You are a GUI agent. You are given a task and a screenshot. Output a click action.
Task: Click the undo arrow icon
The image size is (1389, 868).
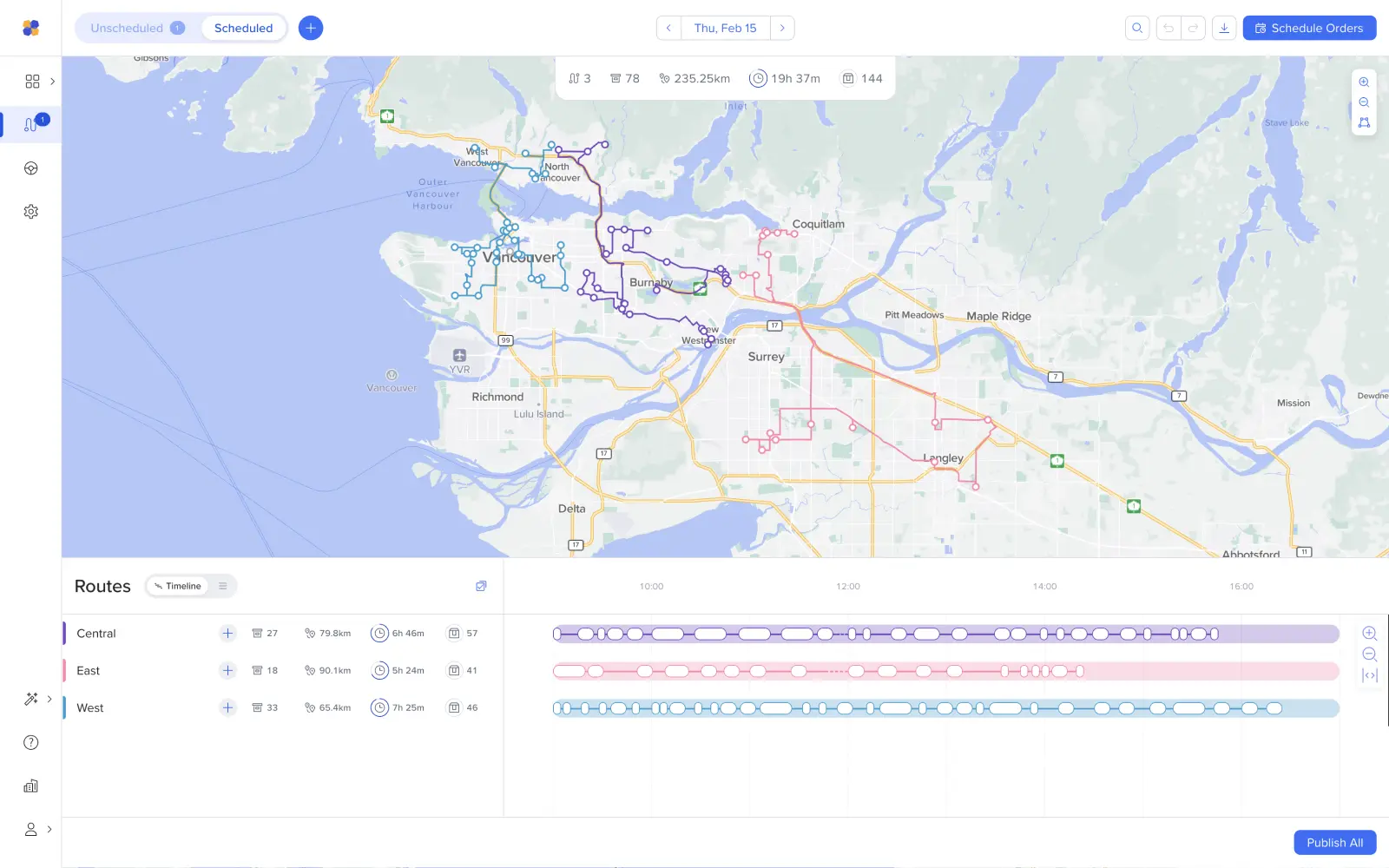[1168, 28]
